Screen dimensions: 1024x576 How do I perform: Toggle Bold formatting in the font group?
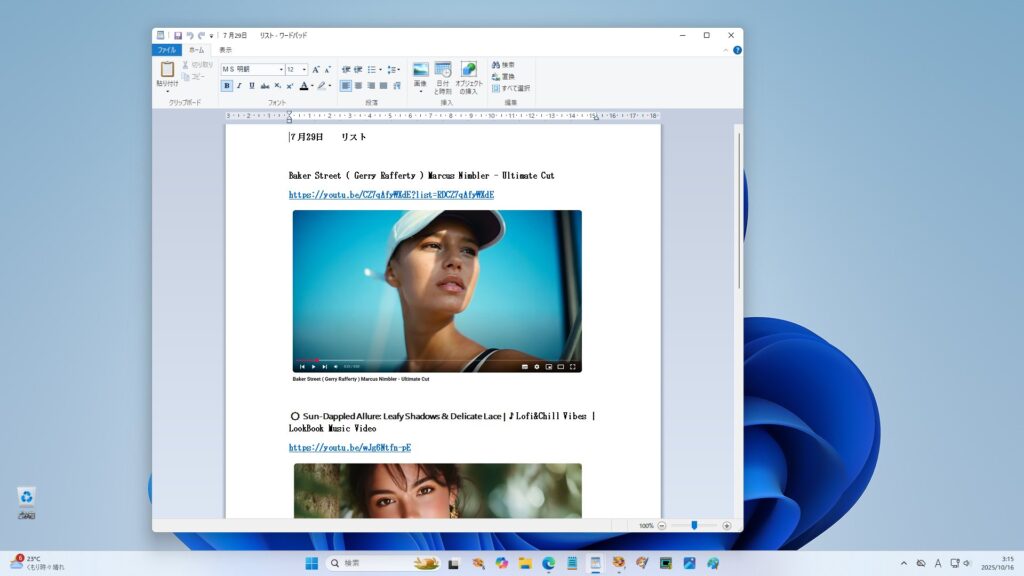coord(227,86)
